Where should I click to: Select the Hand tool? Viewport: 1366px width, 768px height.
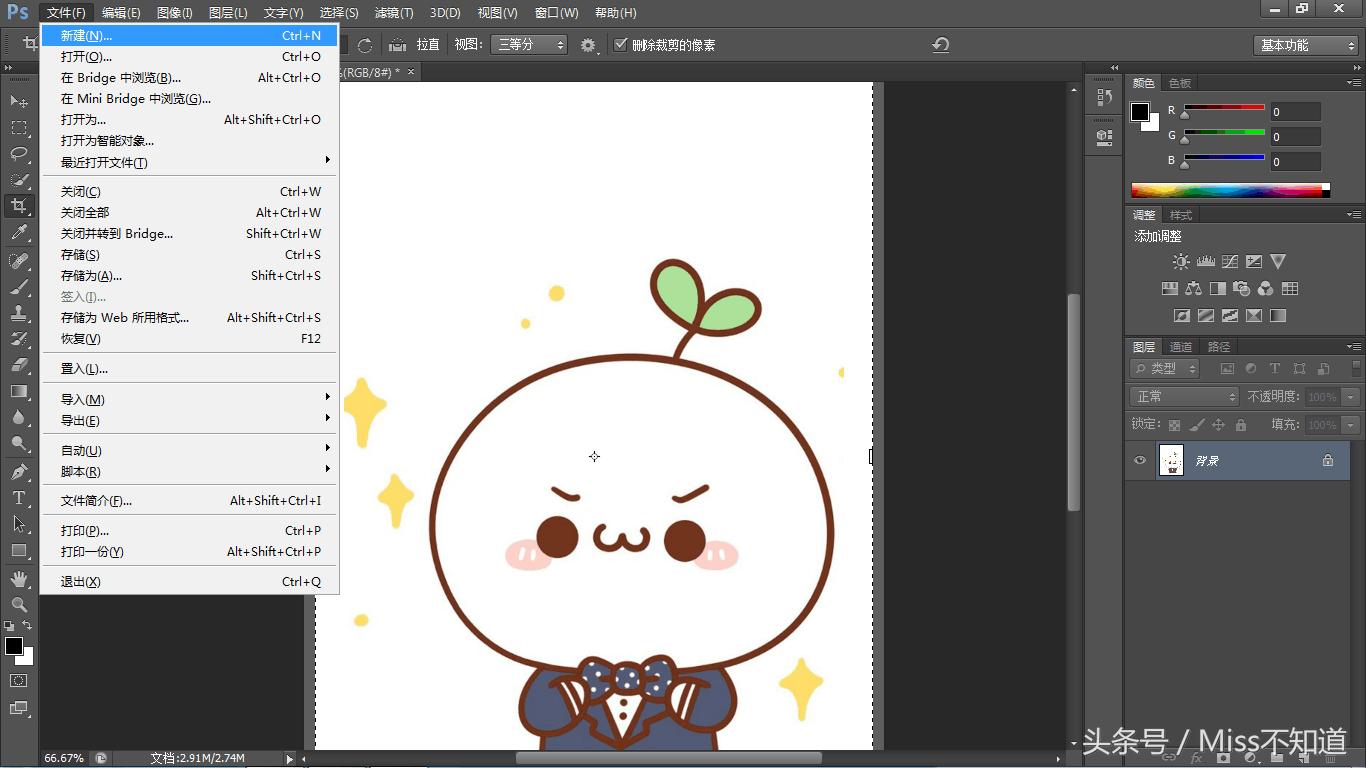[19, 579]
